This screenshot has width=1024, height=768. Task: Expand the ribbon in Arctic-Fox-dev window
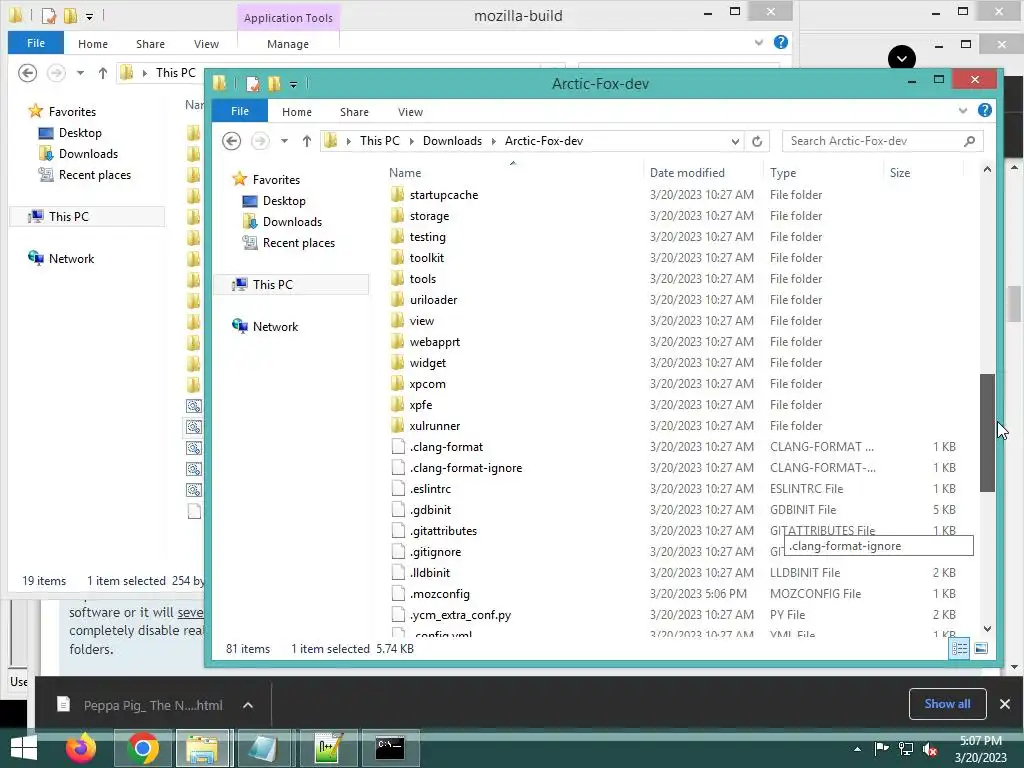click(963, 110)
